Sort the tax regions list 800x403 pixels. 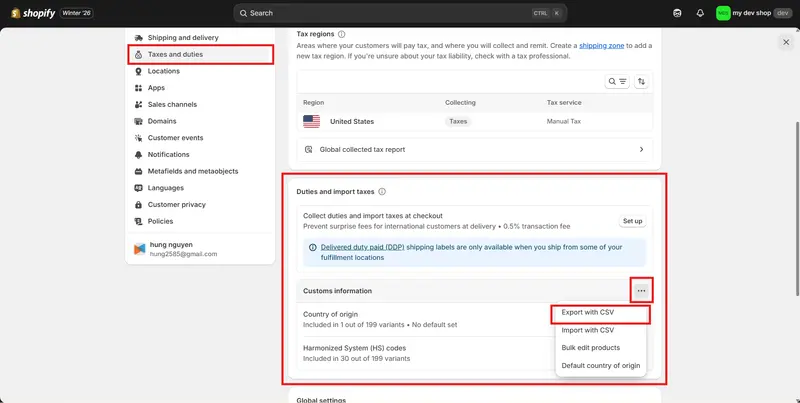coord(641,82)
